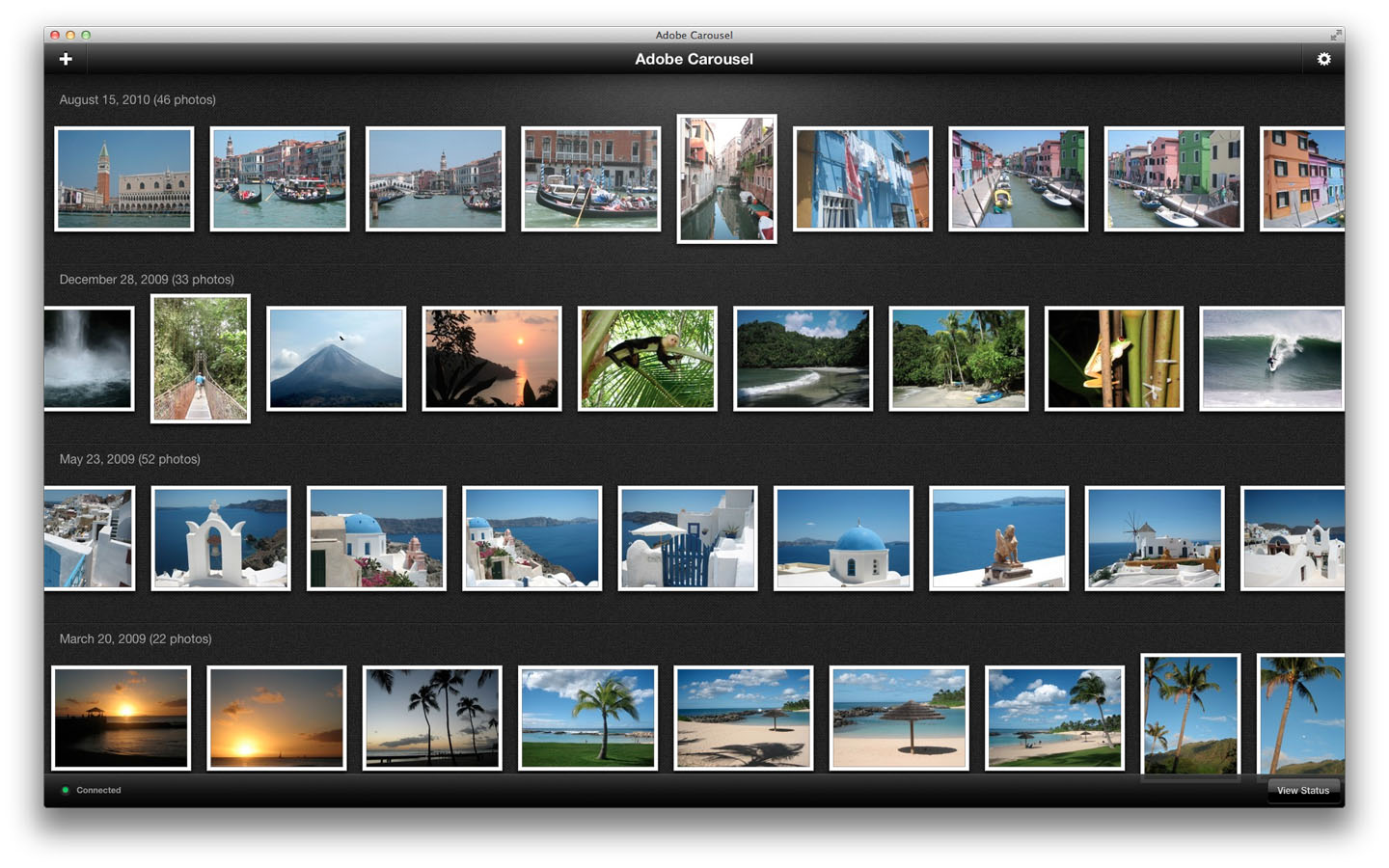Click the fullscreen arrows icon in title bar

coord(1335,35)
